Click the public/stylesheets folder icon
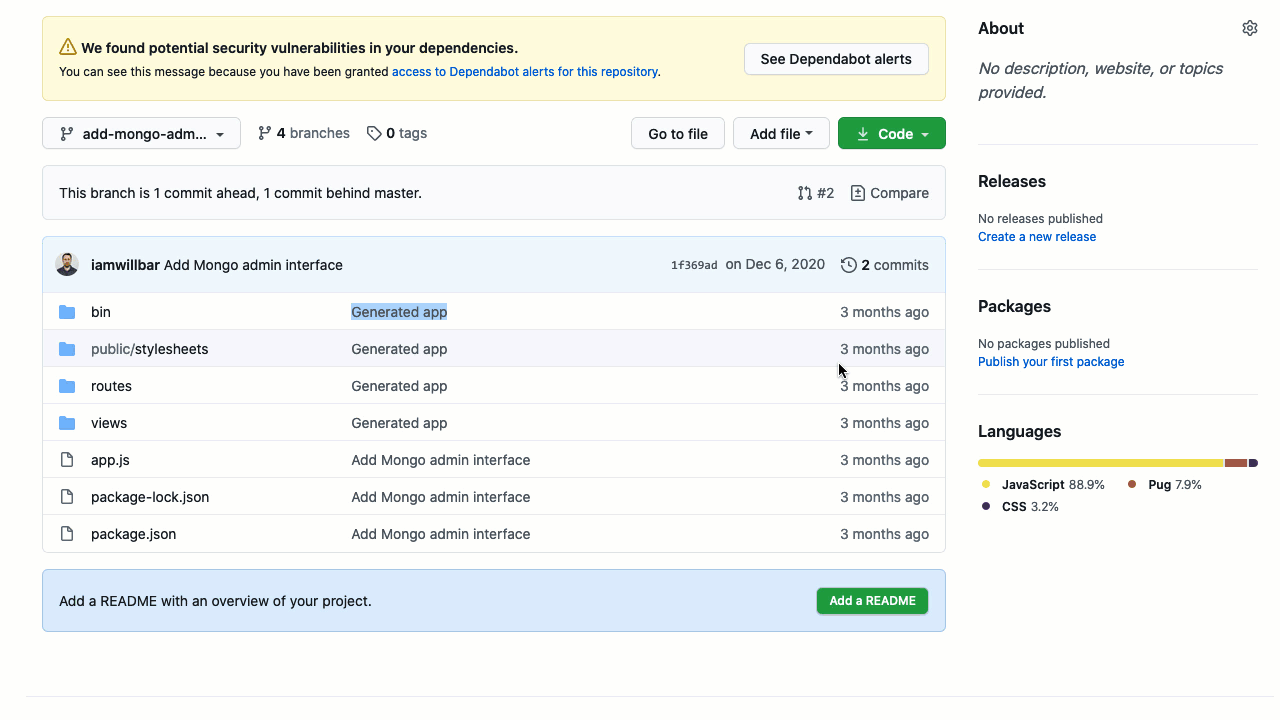The image size is (1280, 720). click(67, 349)
